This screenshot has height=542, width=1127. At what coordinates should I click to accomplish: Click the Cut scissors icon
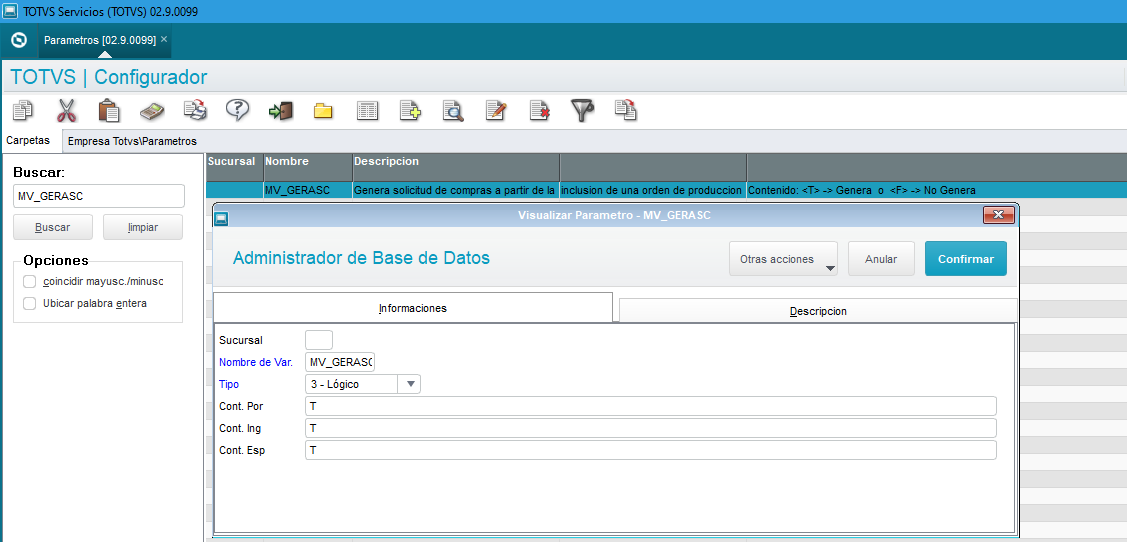click(x=66, y=111)
